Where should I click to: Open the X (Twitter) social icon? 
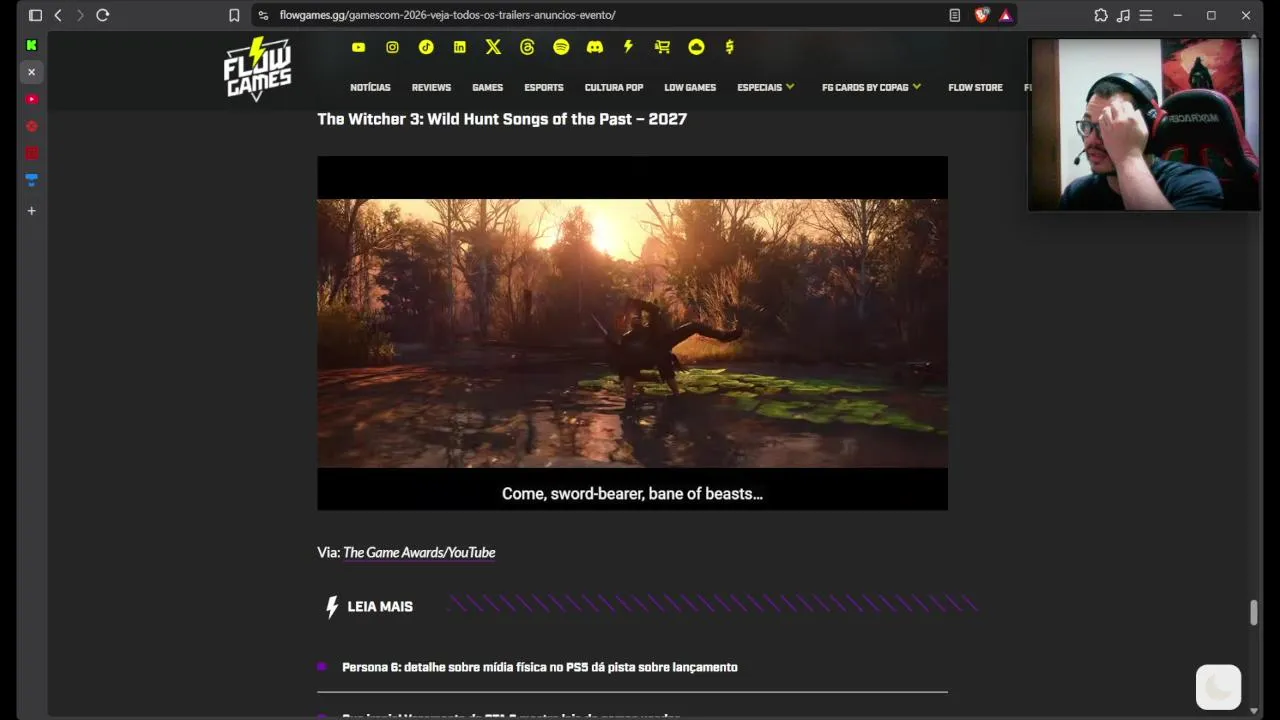click(x=493, y=47)
